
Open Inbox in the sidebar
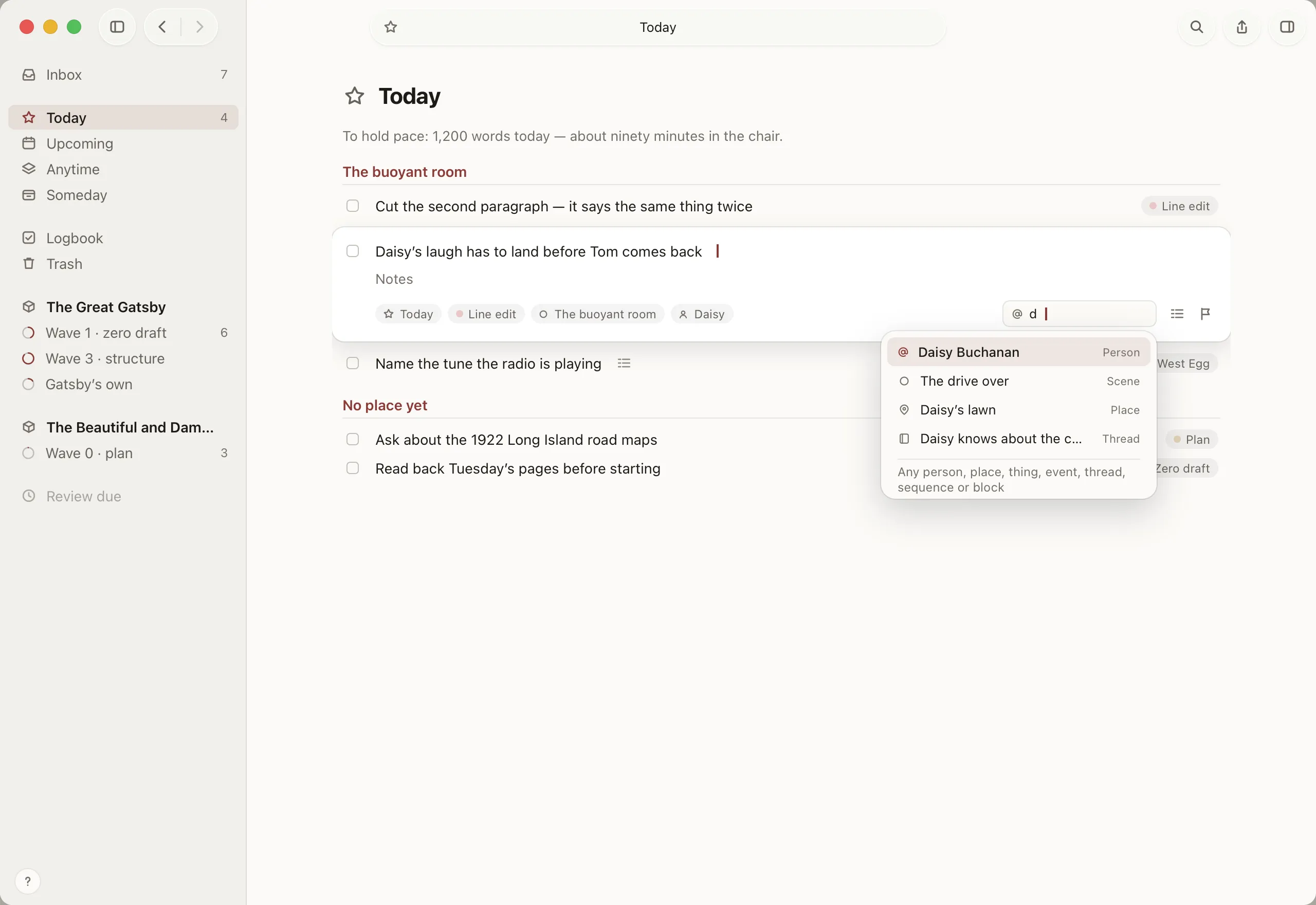click(123, 75)
